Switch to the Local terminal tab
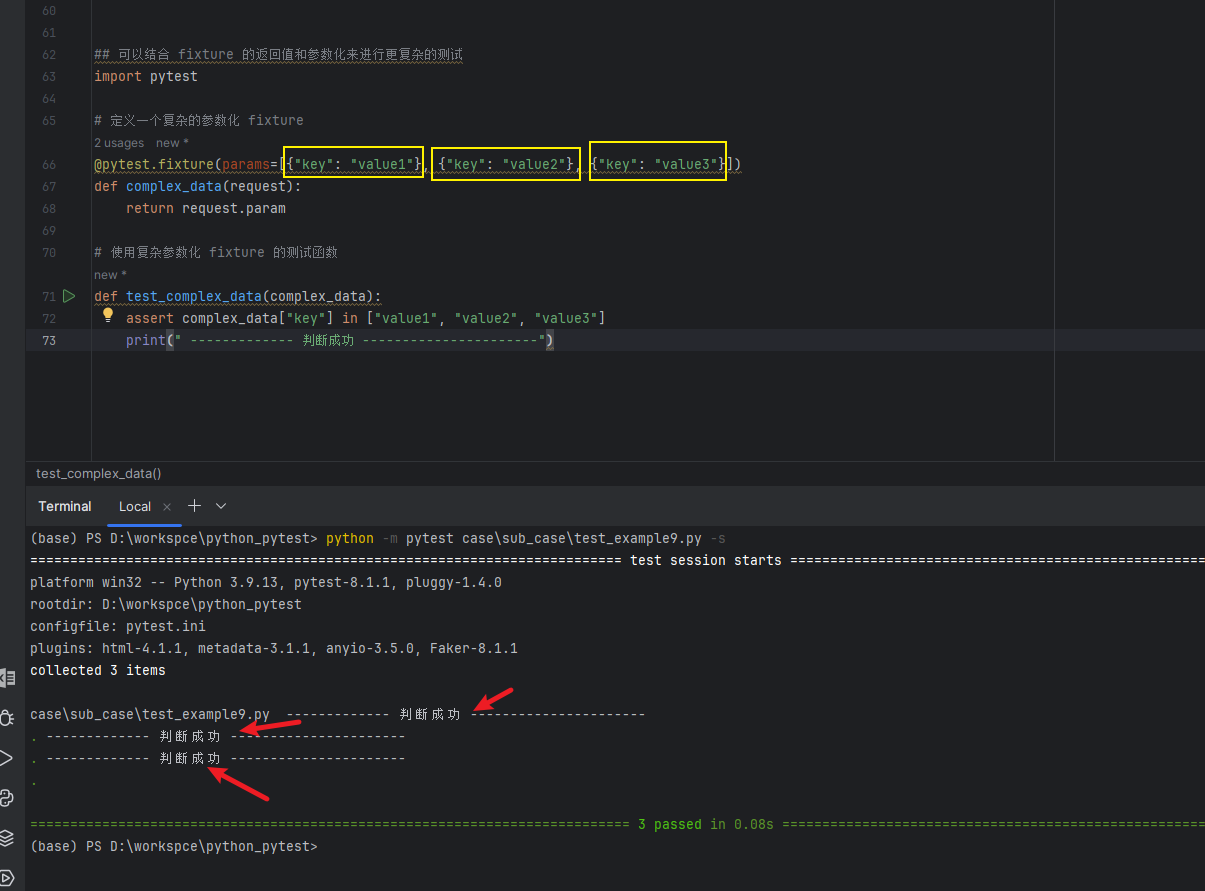This screenshot has width=1205, height=891. tap(135, 506)
